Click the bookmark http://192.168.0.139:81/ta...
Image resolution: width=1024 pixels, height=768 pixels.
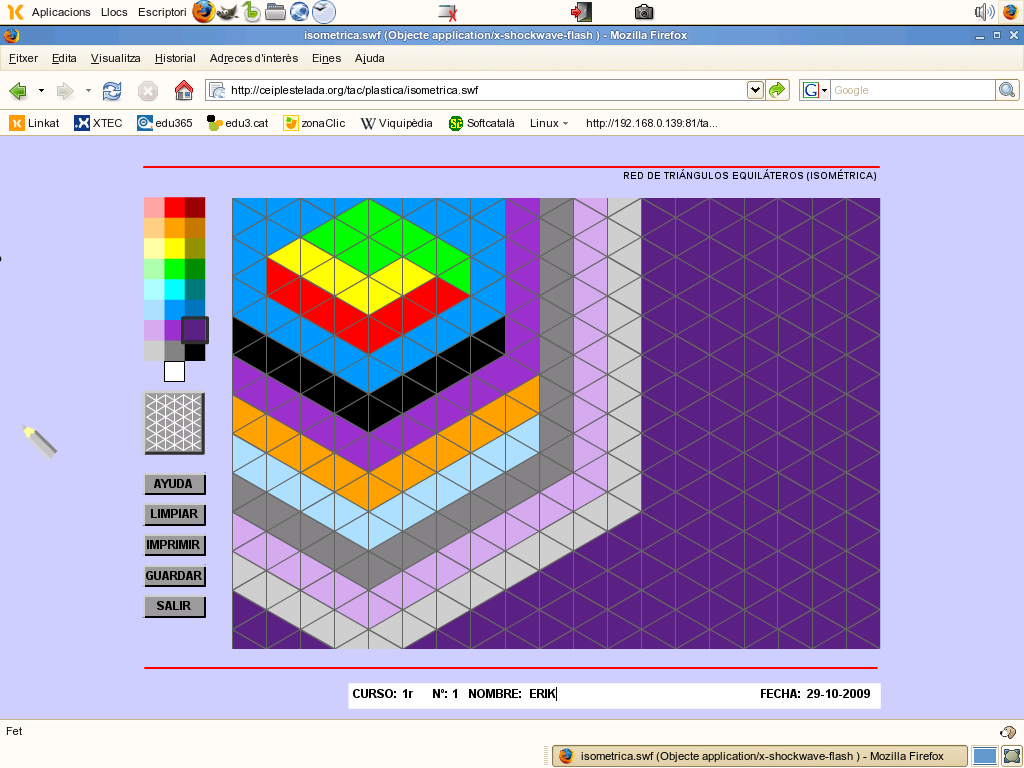click(651, 123)
